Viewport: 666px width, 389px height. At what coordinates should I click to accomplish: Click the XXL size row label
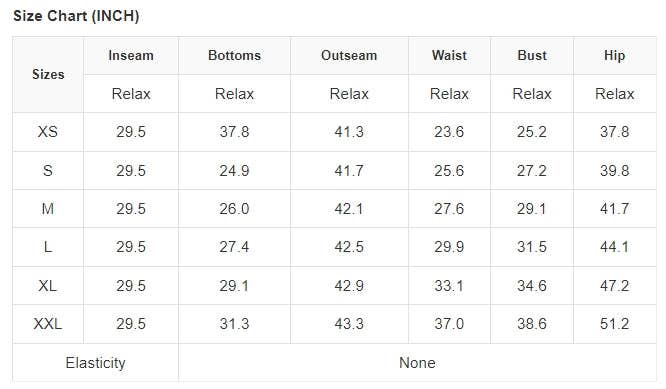[x=48, y=324]
